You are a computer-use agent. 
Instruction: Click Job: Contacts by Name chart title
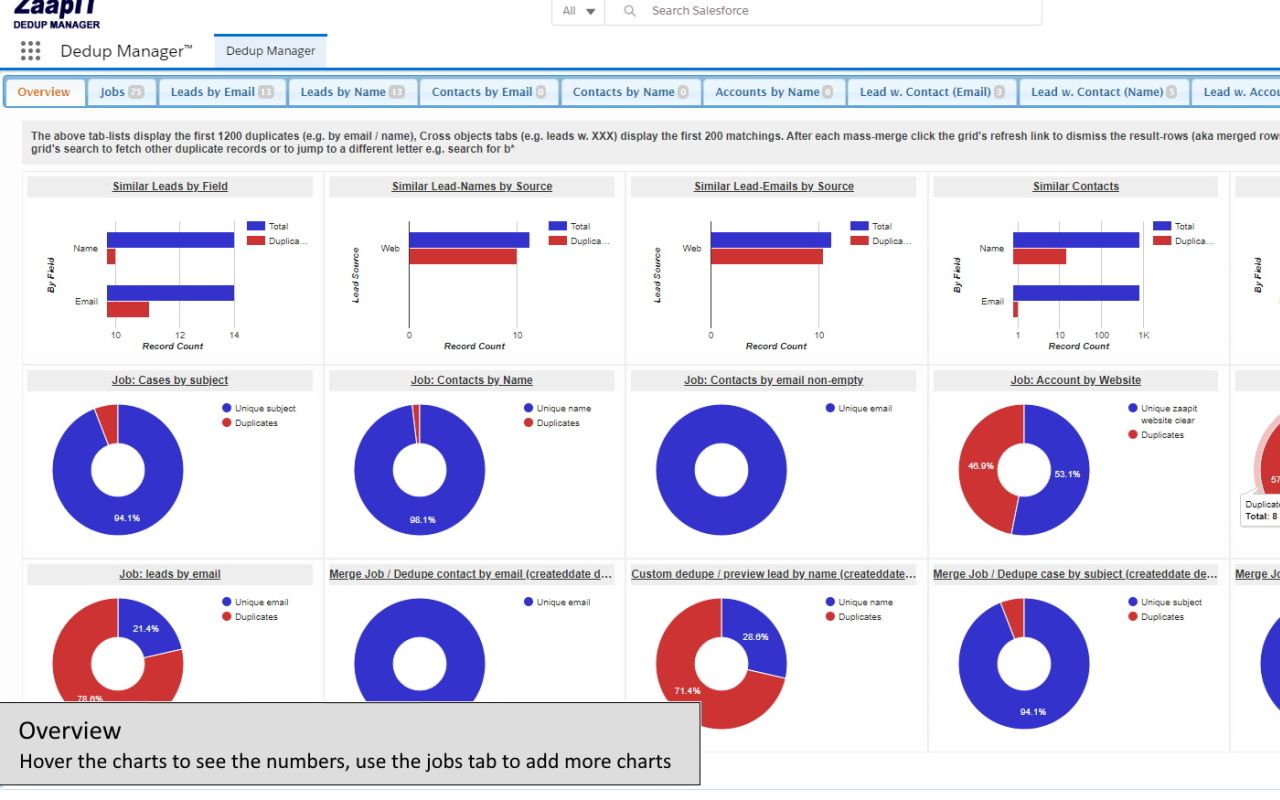click(x=471, y=380)
